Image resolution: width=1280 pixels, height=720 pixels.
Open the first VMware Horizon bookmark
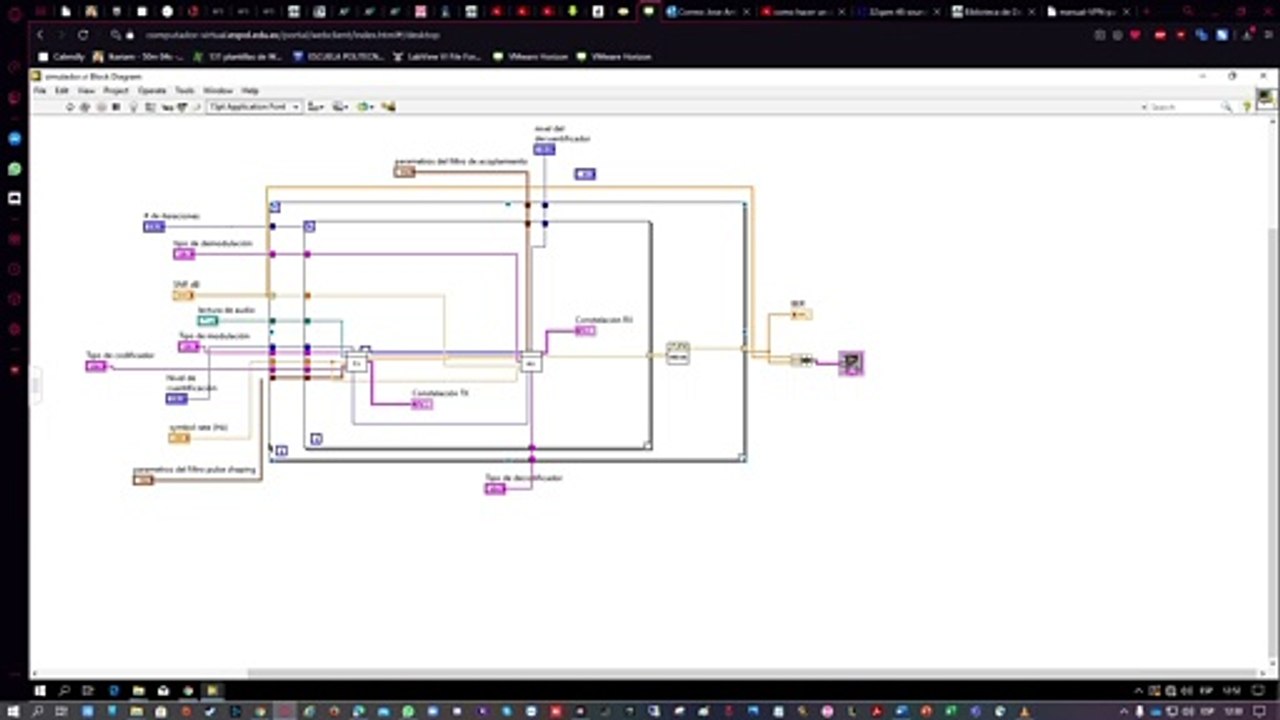click(x=531, y=57)
